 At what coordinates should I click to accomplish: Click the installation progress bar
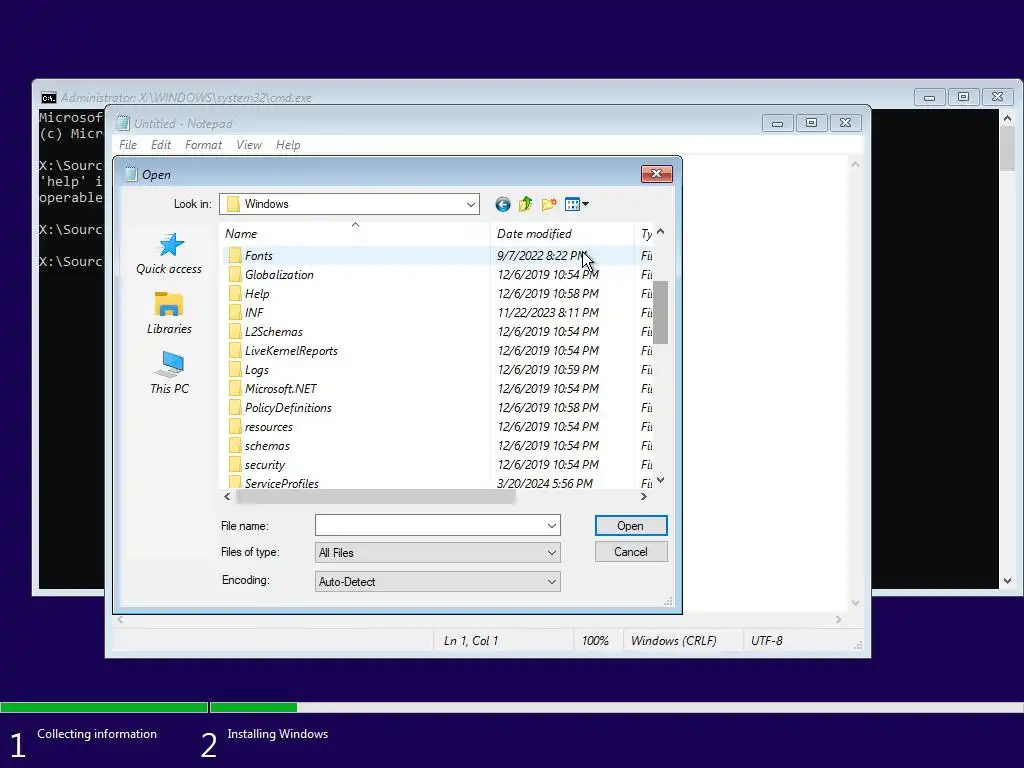[512, 707]
